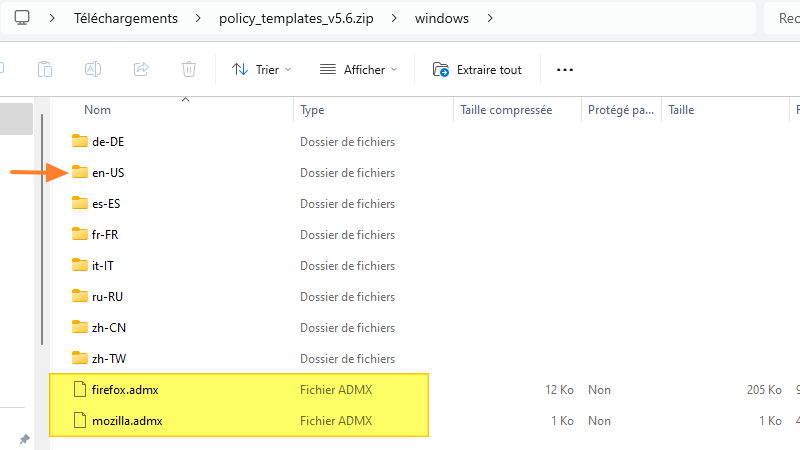Click the Extraire tout button
Image resolution: width=800 pixels, height=450 pixels.
tap(477, 69)
